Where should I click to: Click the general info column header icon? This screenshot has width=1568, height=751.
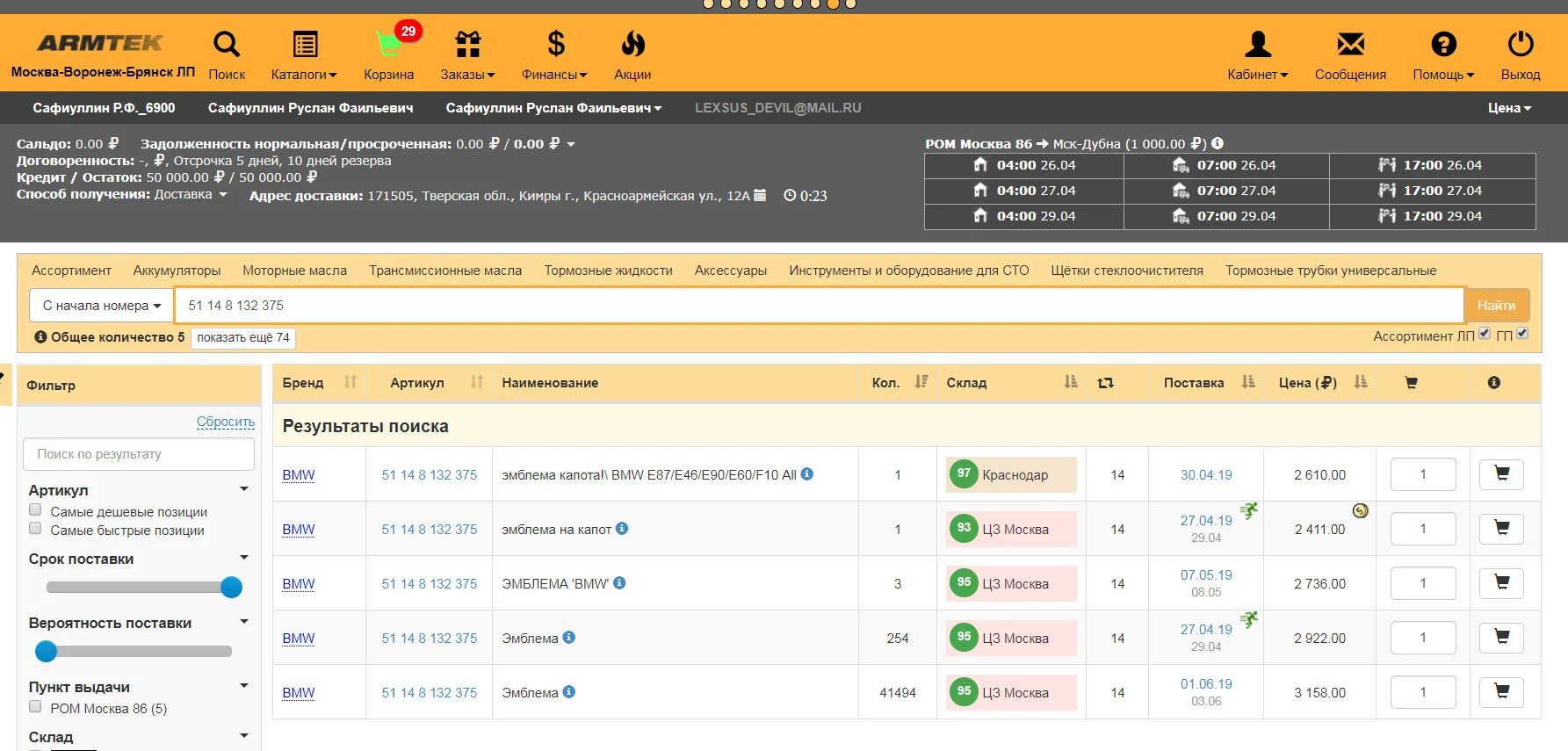[1494, 382]
